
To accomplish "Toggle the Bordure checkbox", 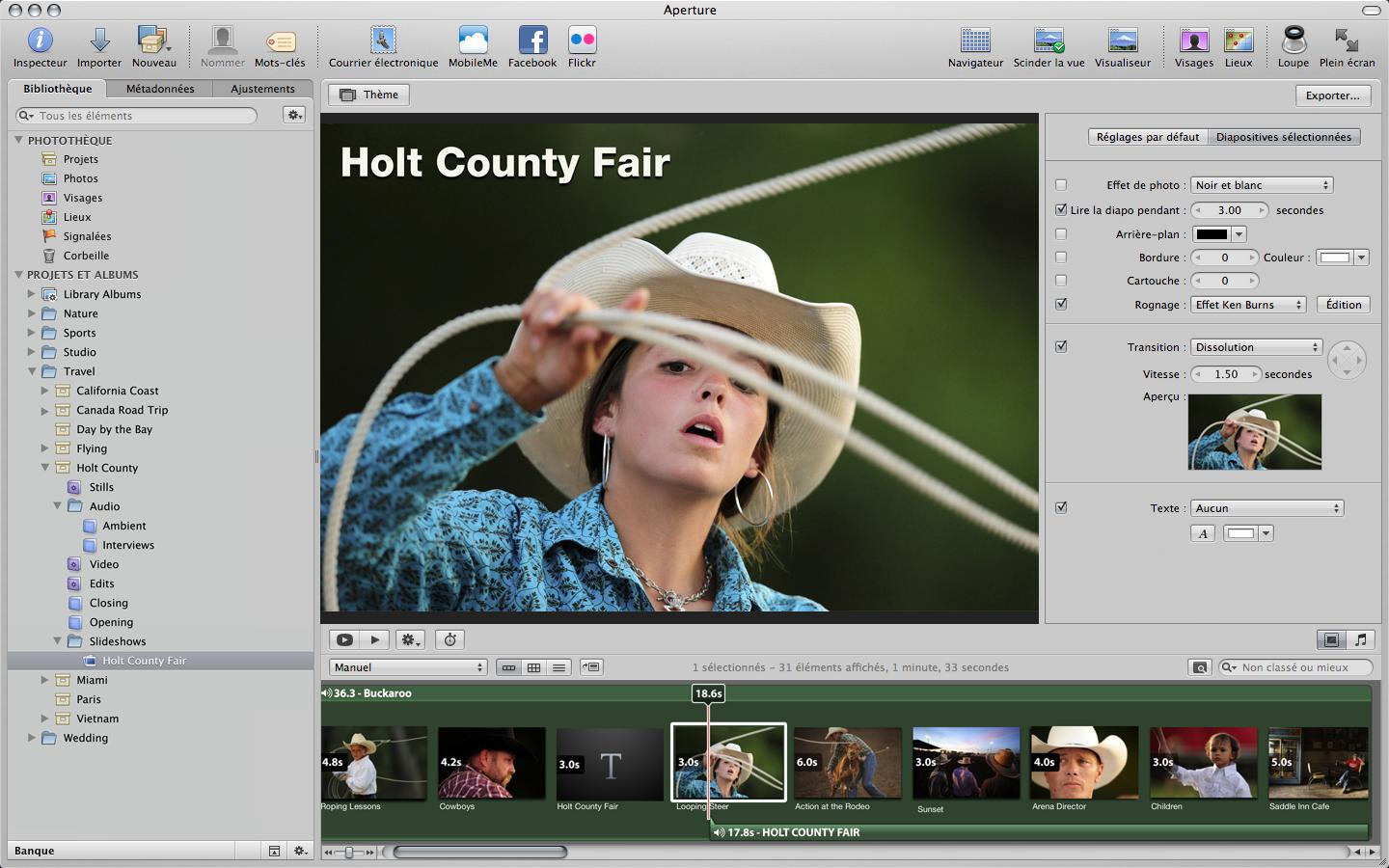I will pos(1061,258).
